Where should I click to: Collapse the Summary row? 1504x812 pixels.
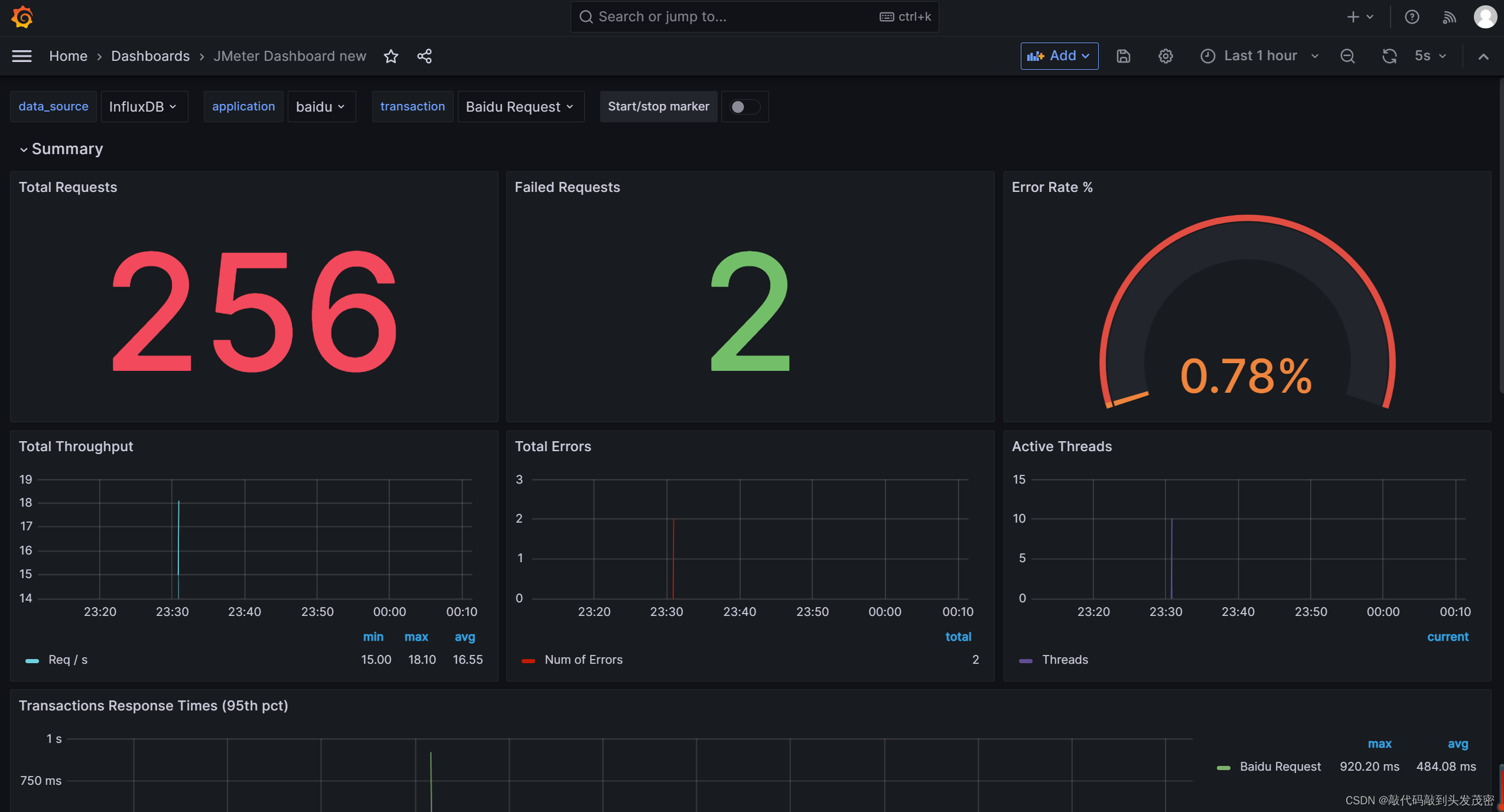click(x=67, y=149)
